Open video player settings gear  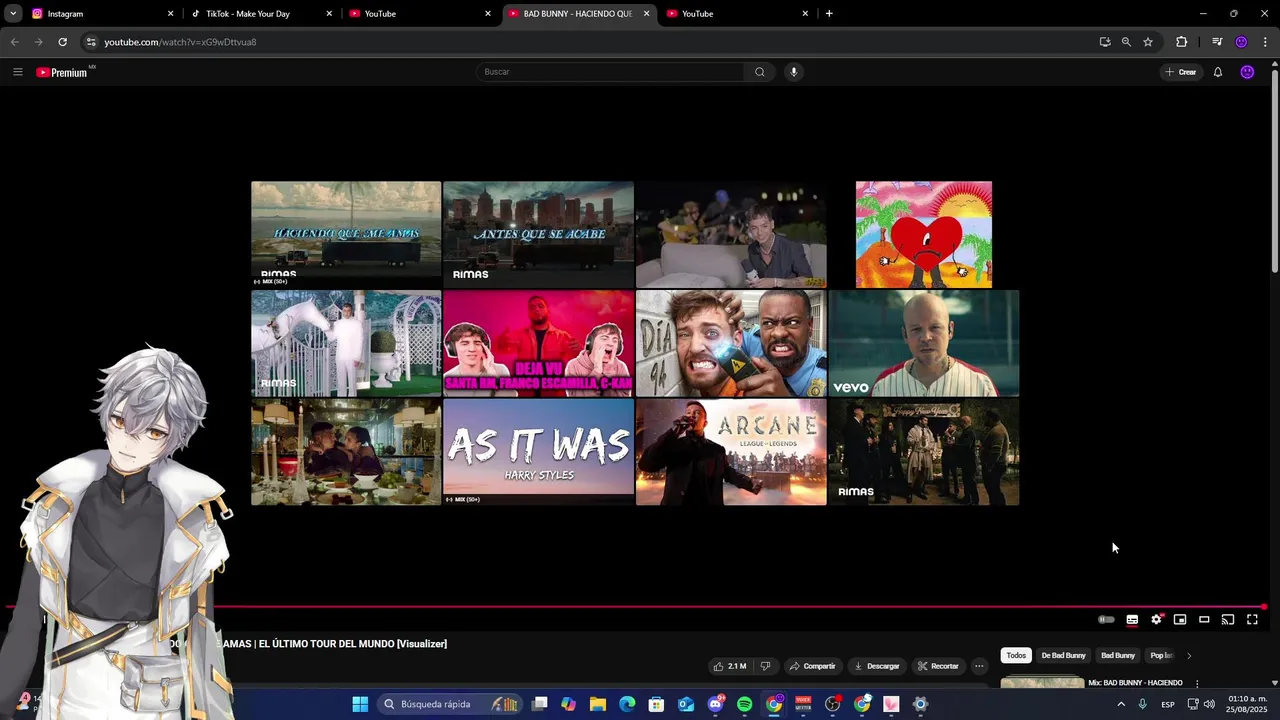[1156, 620]
